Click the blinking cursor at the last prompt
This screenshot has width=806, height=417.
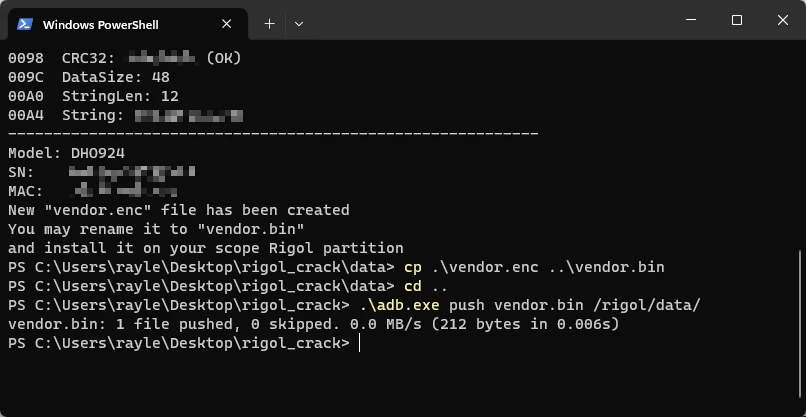359,343
